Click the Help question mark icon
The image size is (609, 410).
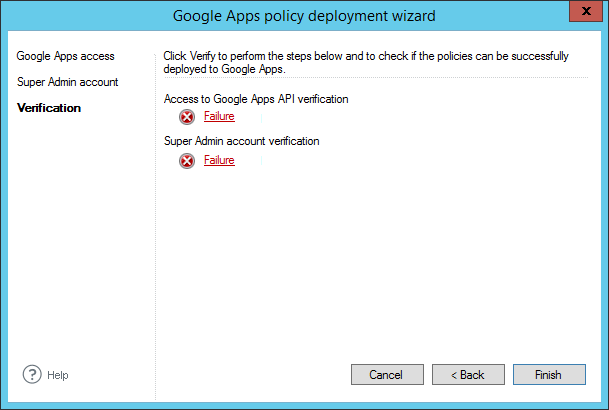coord(32,374)
